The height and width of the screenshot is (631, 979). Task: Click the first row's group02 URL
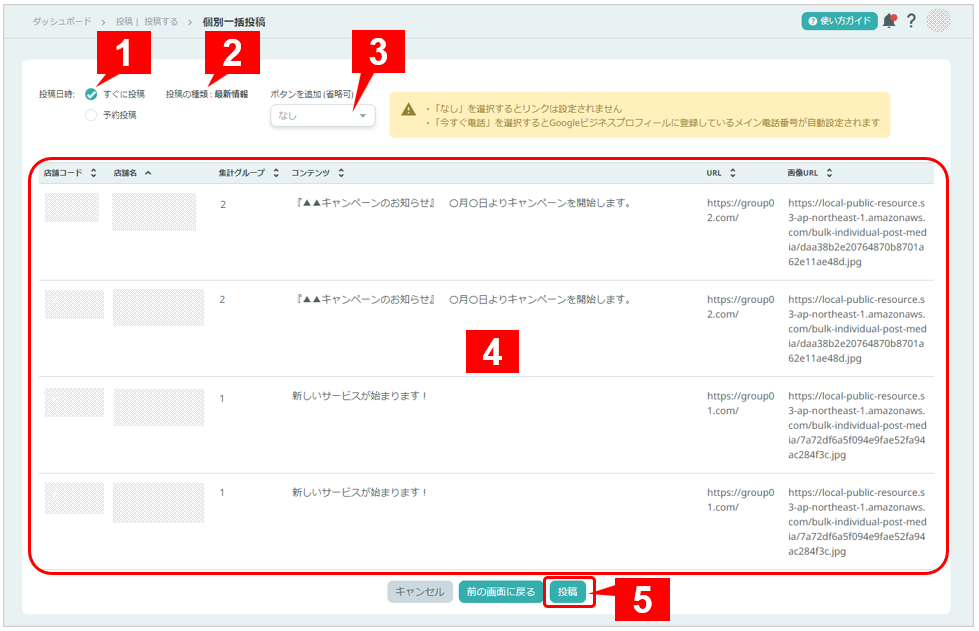pyautogui.click(x=740, y=210)
